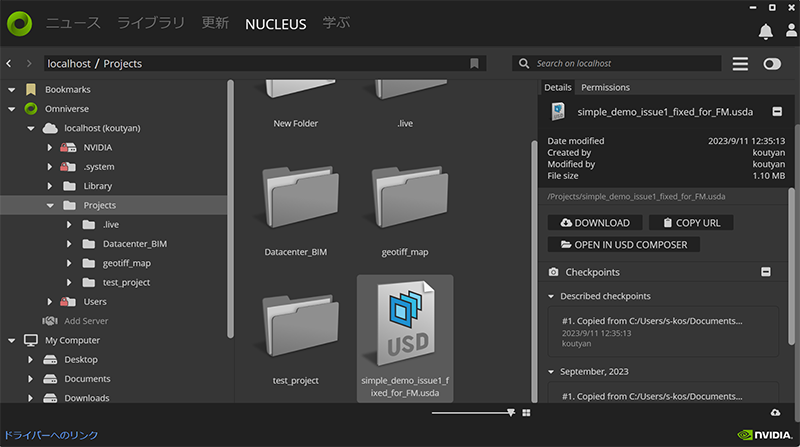
Task: Click the USD file icon in the details header
Action: point(558,111)
